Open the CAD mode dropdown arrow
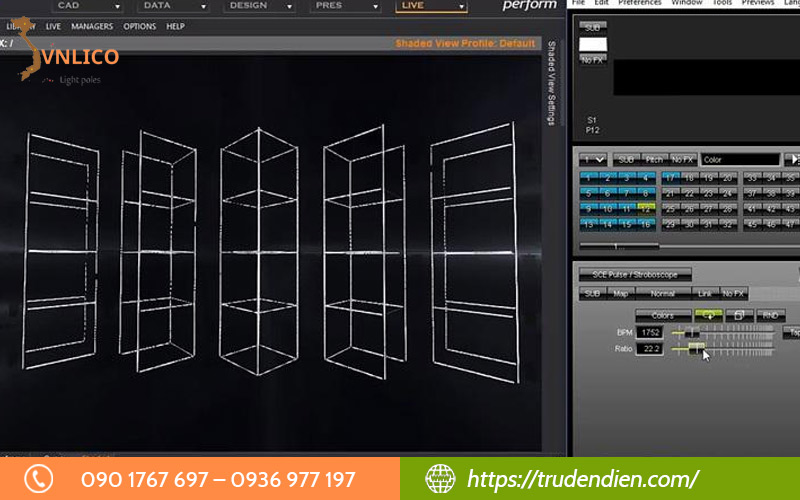 tap(117, 7)
